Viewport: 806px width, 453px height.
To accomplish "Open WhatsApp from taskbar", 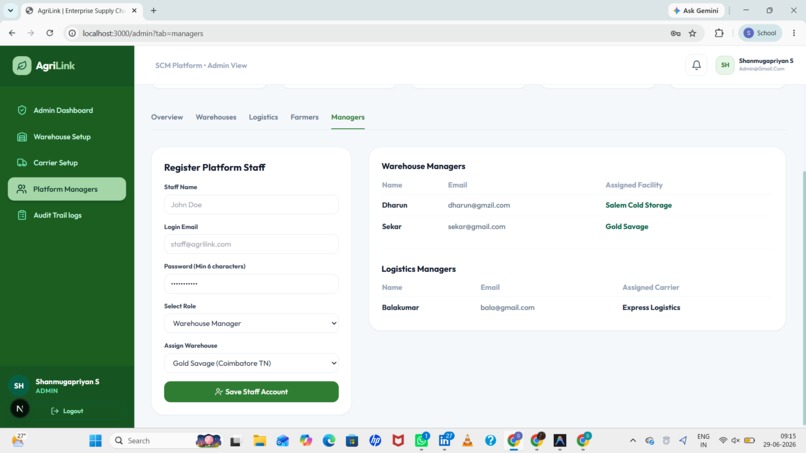I will click(x=422, y=441).
